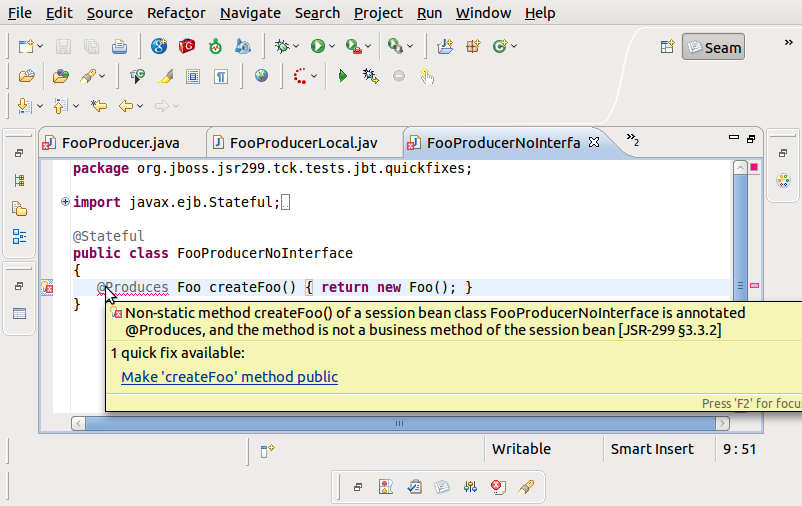This screenshot has height=506, width=802.
Task: Open the Source menu
Action: pos(109,13)
